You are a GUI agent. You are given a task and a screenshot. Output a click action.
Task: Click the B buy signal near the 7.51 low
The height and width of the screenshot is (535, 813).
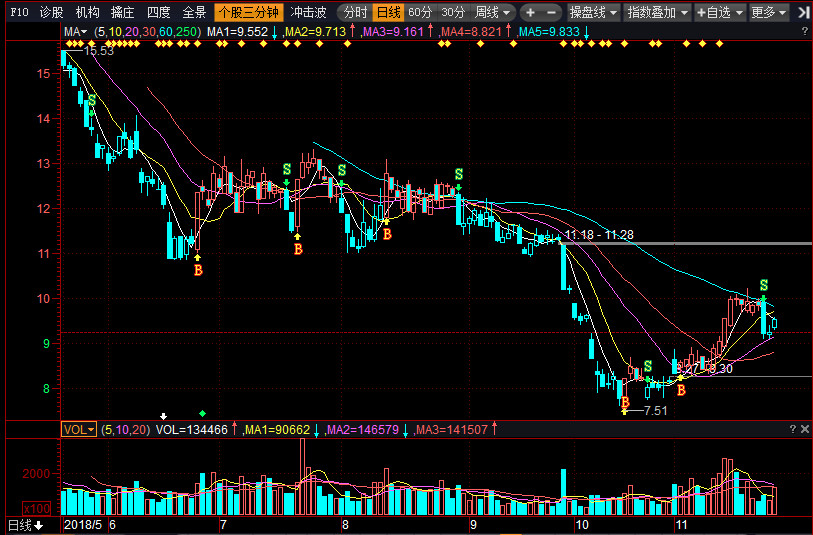click(625, 403)
